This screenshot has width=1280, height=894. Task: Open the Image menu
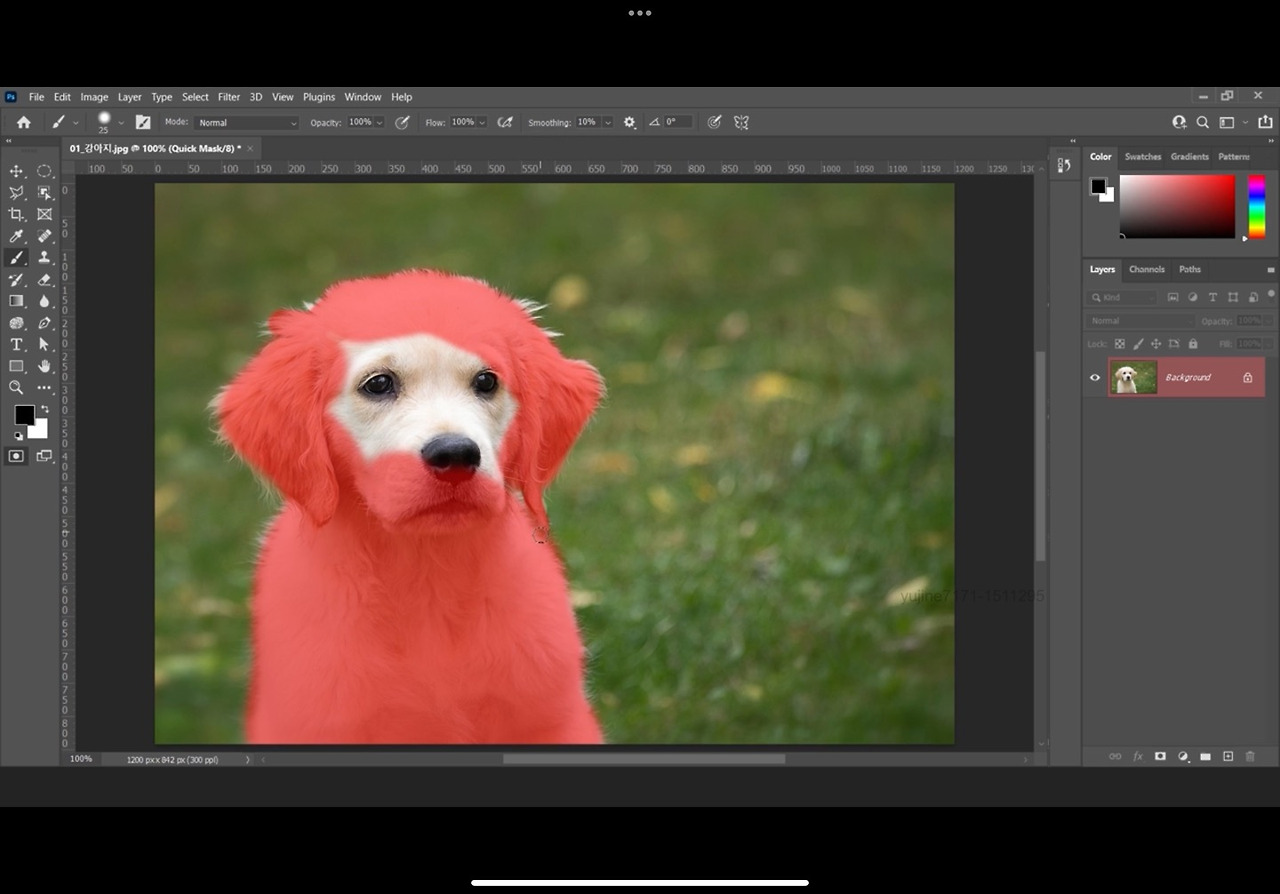(94, 97)
